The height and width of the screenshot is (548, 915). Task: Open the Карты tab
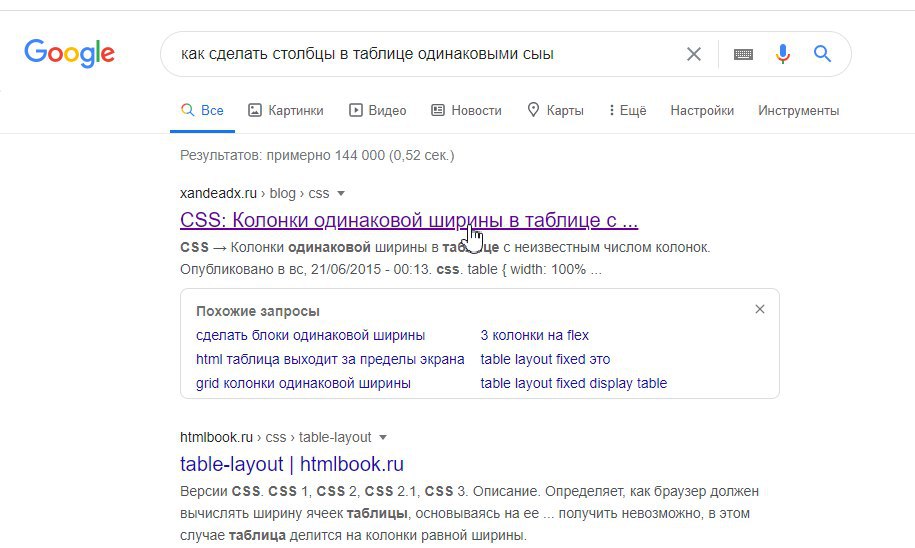[555, 110]
